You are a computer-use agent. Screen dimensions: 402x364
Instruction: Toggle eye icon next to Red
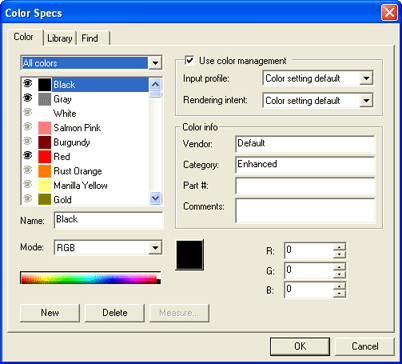click(x=28, y=155)
